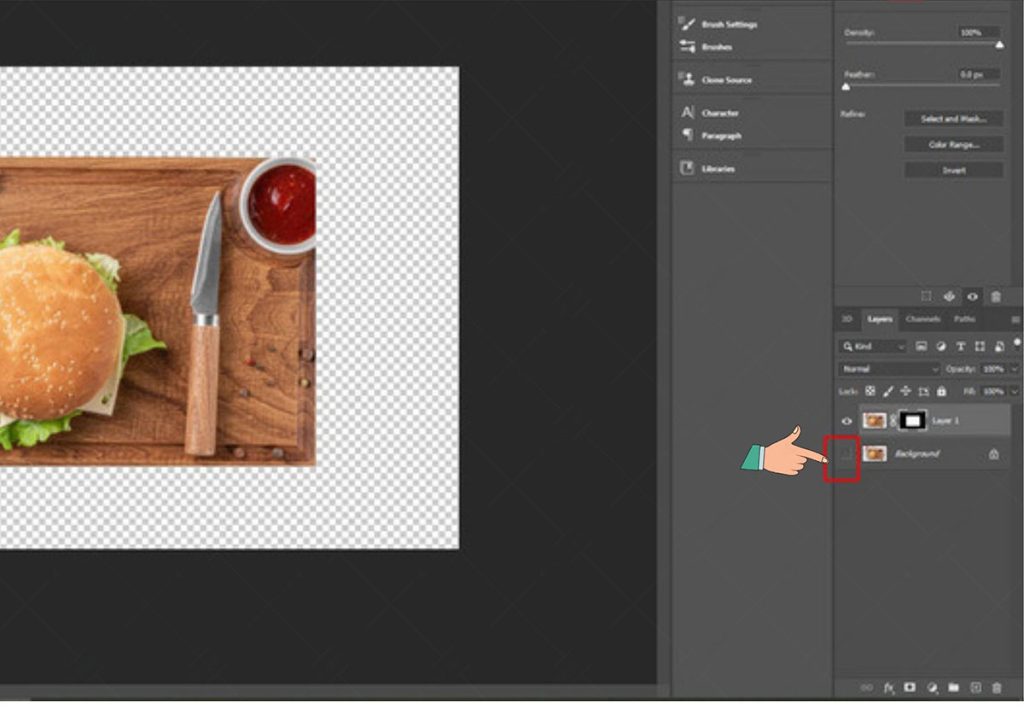Viewport: 1024px width, 724px height.
Task: Open the Clone Source panel
Action: [723, 79]
